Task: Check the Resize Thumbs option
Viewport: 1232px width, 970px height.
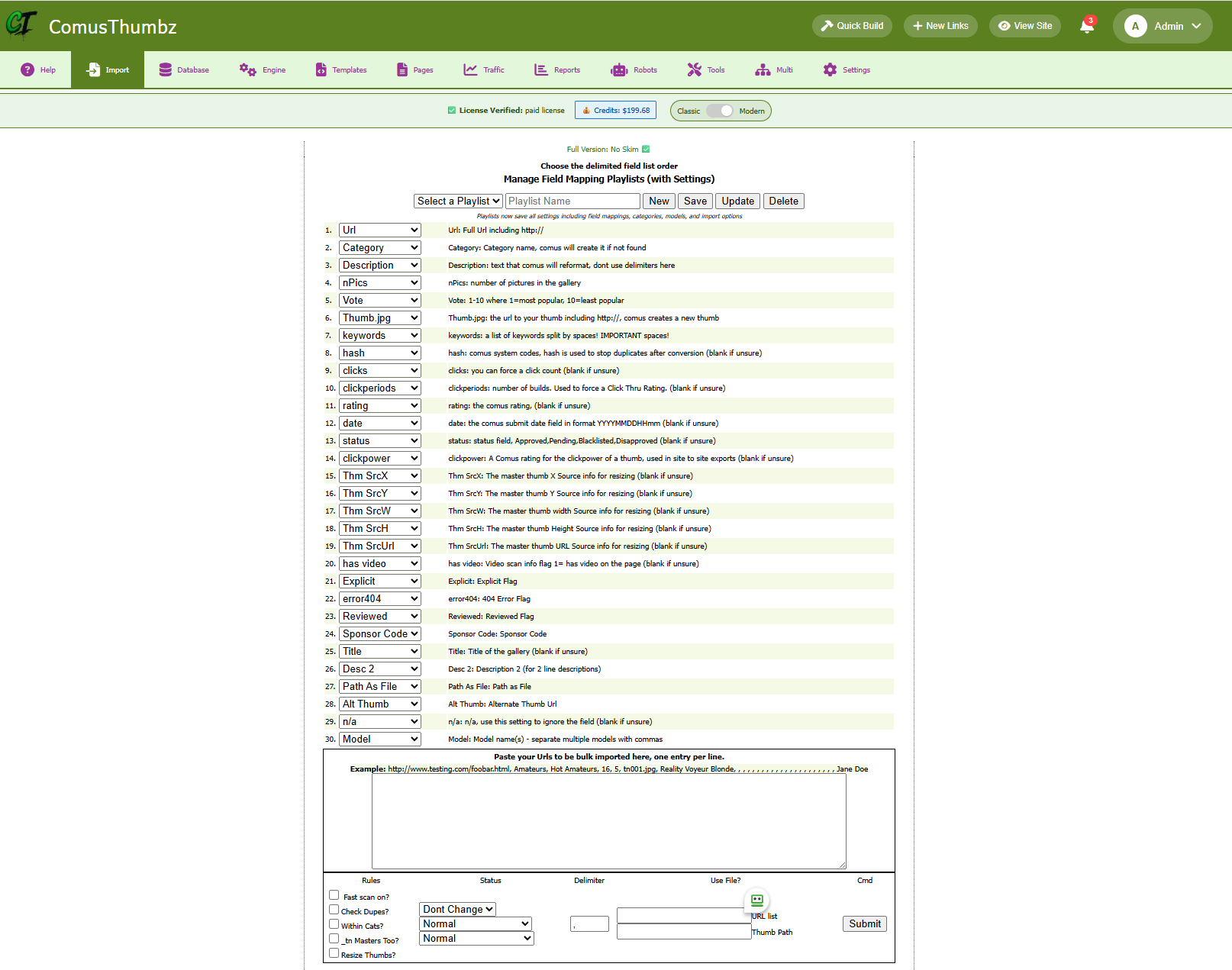Action: [x=334, y=952]
